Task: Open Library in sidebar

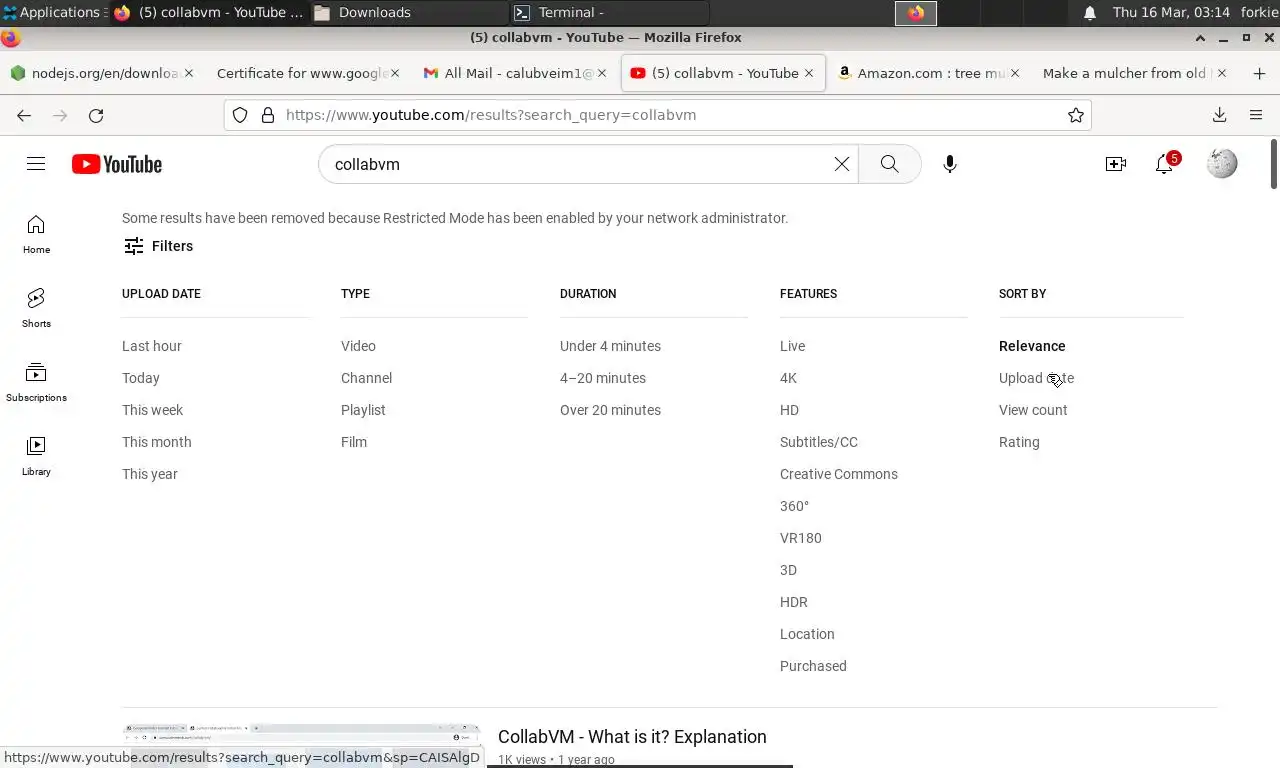Action: (x=36, y=457)
